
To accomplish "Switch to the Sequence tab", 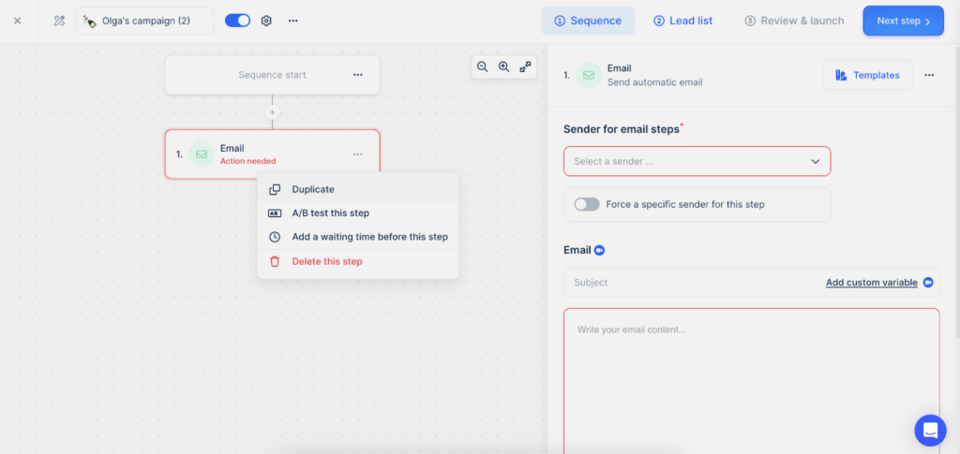I will [588, 21].
